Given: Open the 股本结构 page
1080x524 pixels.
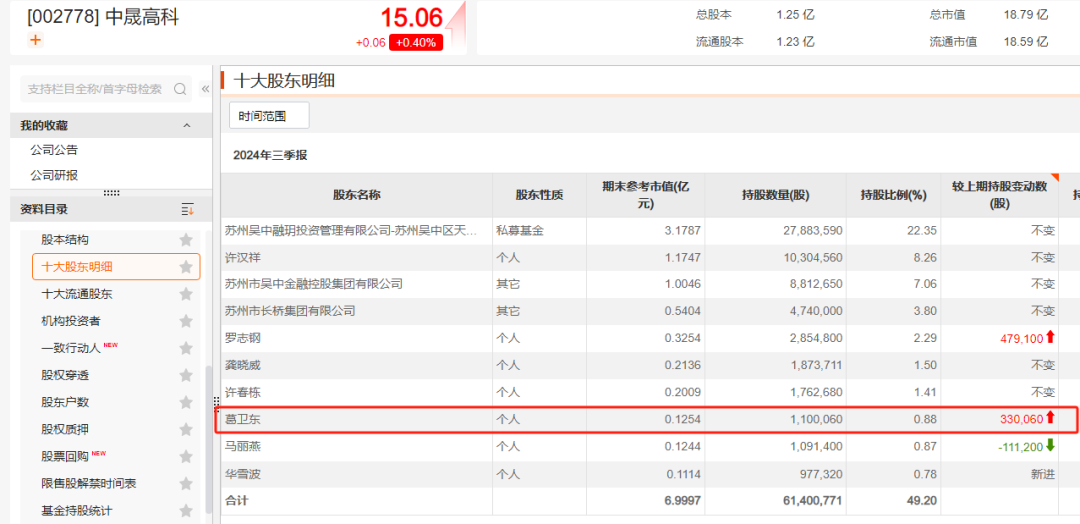Looking at the screenshot, I should (x=65, y=240).
